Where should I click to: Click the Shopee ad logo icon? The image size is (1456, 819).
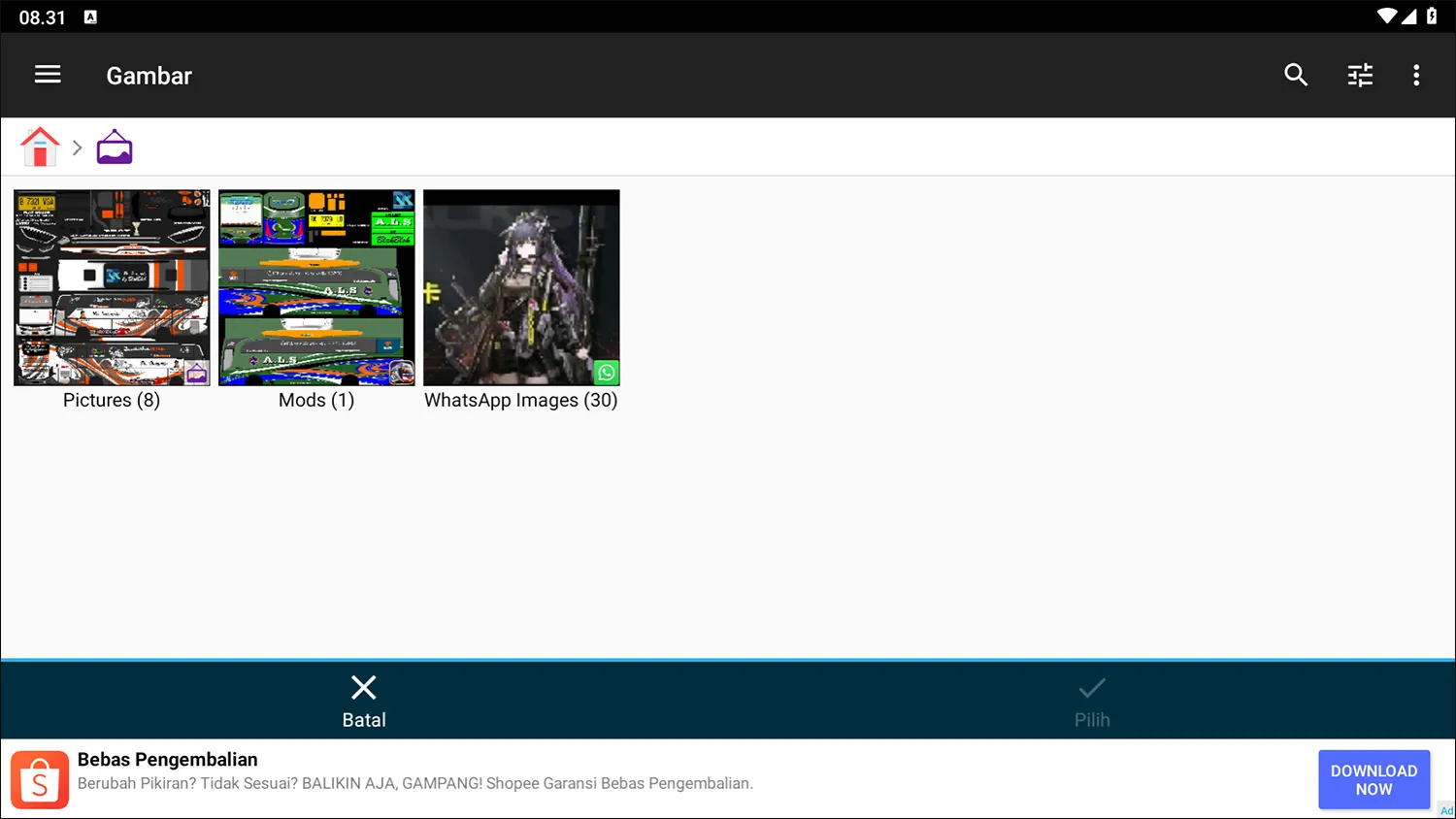click(40, 779)
